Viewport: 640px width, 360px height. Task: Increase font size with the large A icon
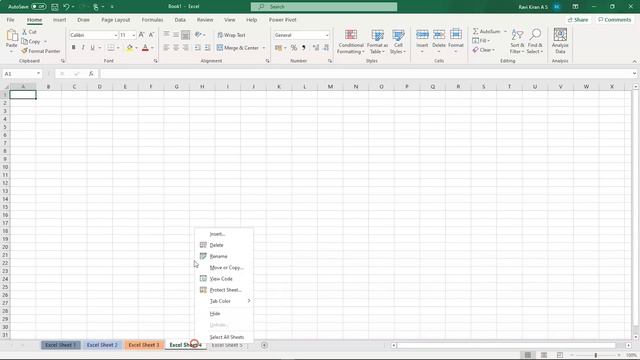tap(142, 35)
